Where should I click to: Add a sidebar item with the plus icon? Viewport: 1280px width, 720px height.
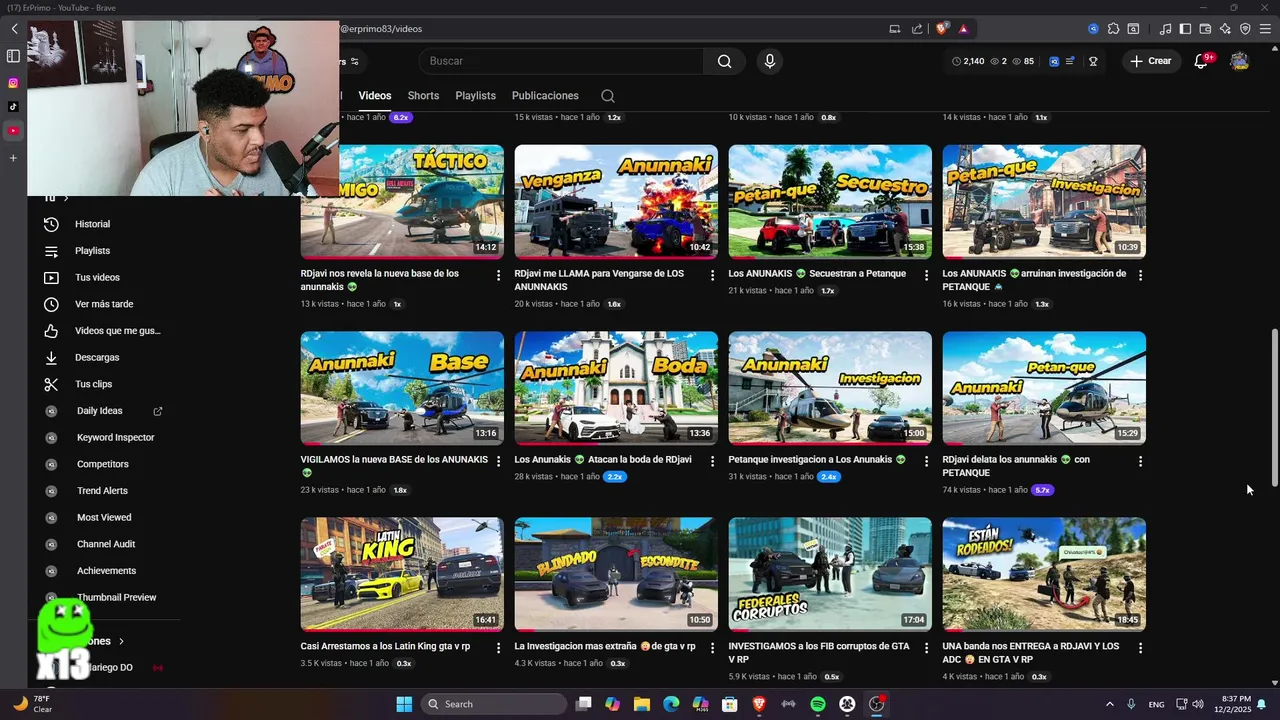[x=13, y=158]
